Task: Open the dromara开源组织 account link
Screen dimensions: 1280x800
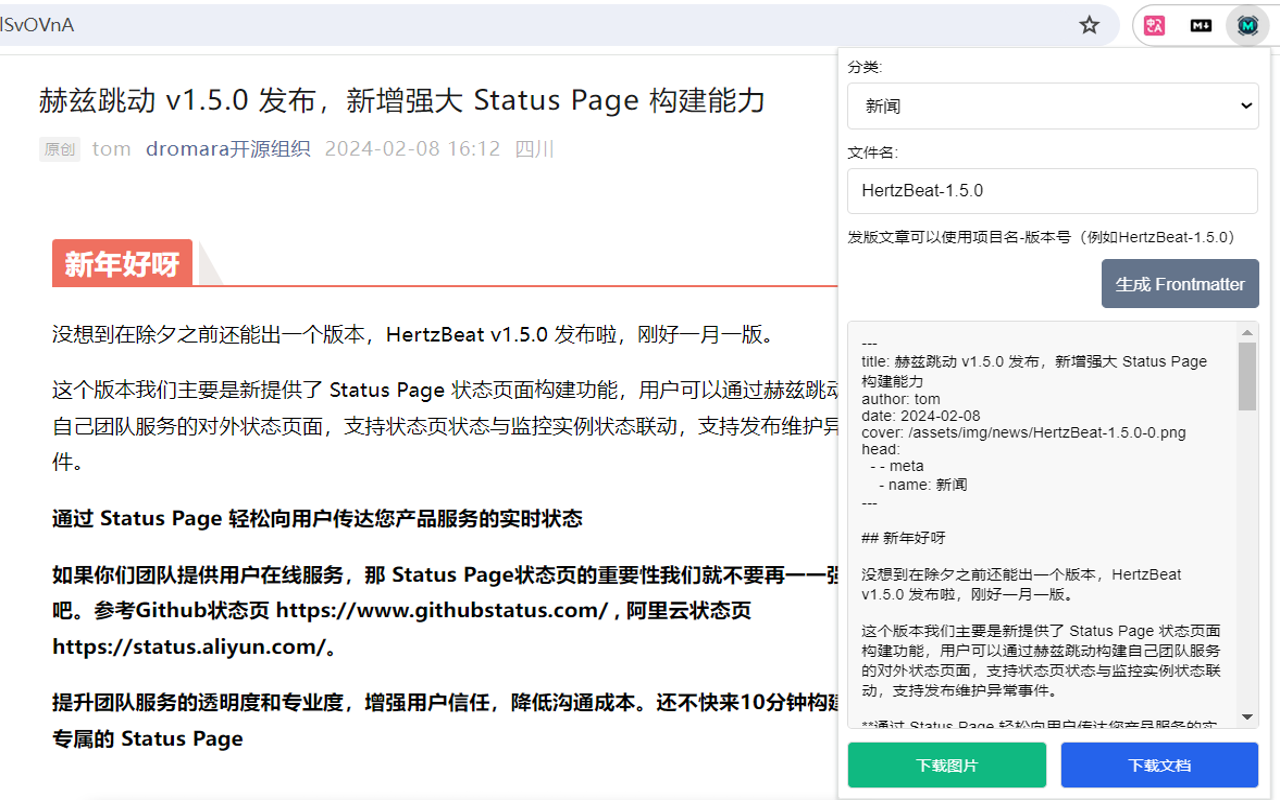Action: [228, 149]
